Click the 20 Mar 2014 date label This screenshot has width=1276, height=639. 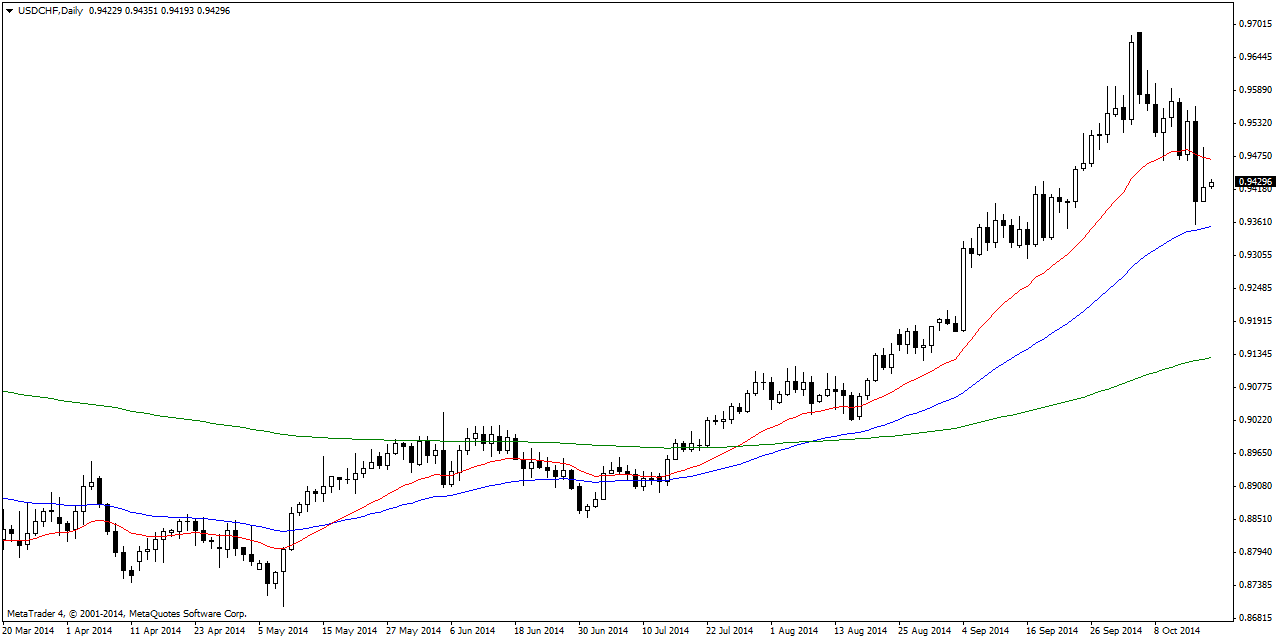click(x=30, y=631)
